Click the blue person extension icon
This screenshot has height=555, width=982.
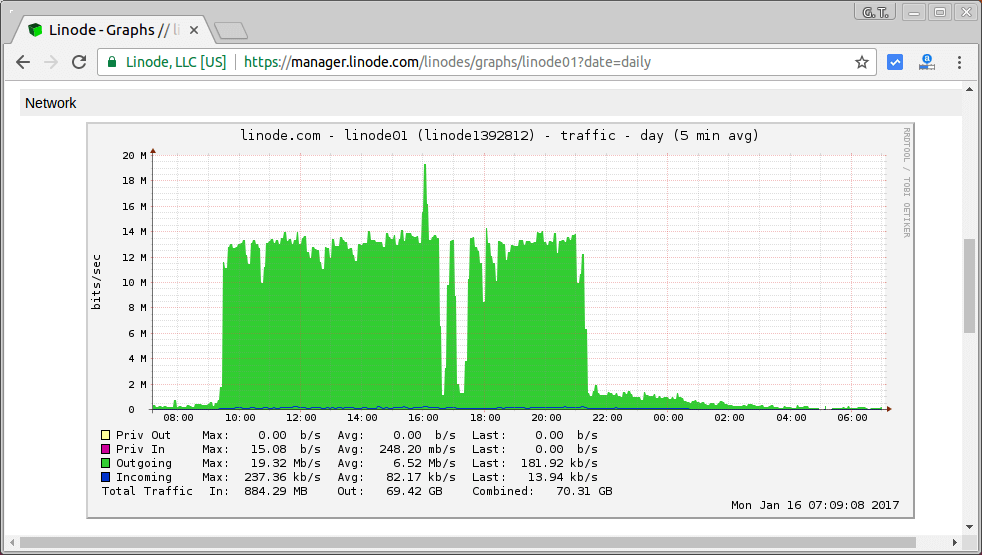coord(927,62)
